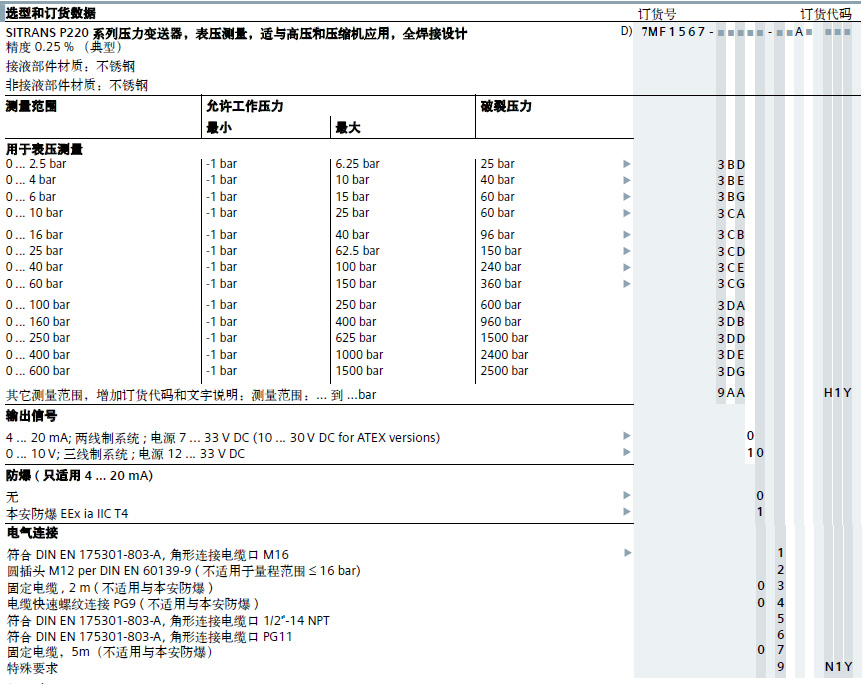Select the 订货号 column header
Viewport: 868px width, 684px height.
[657, 14]
